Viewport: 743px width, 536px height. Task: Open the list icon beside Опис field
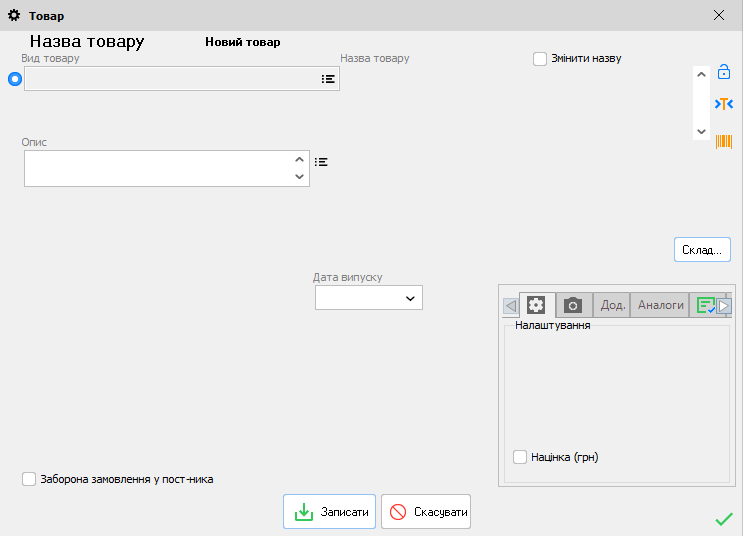[321, 161]
